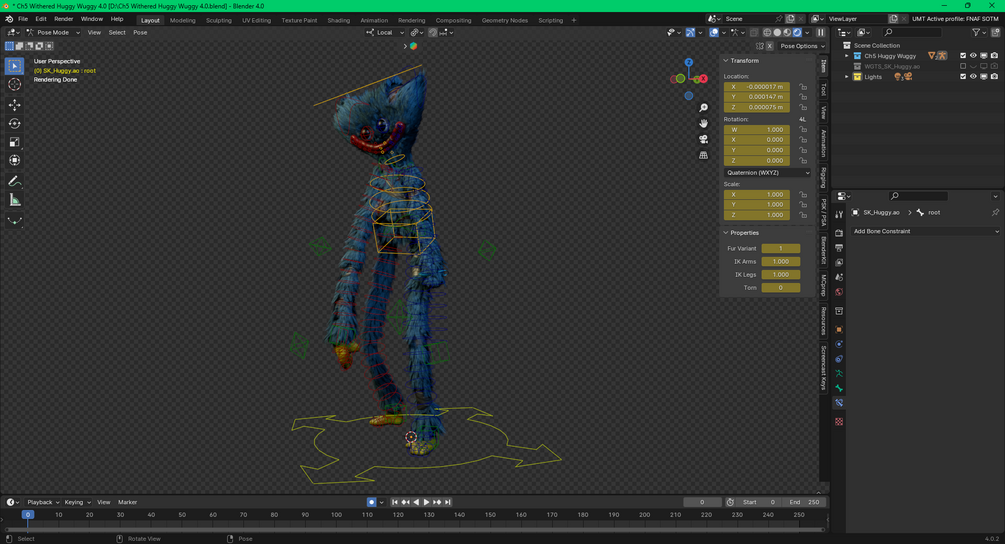Click the Fur Variant property field

point(781,249)
